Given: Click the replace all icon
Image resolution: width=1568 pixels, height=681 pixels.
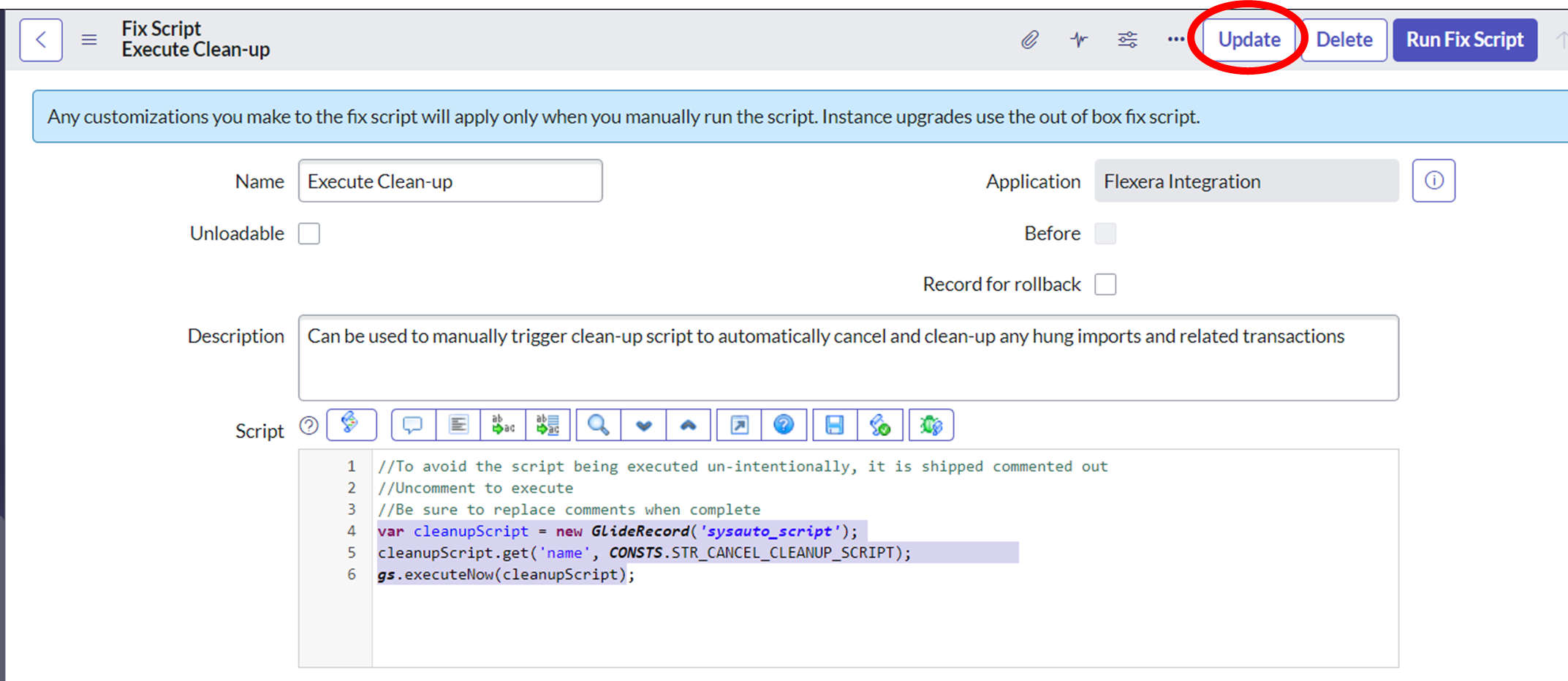Looking at the screenshot, I should 548,425.
